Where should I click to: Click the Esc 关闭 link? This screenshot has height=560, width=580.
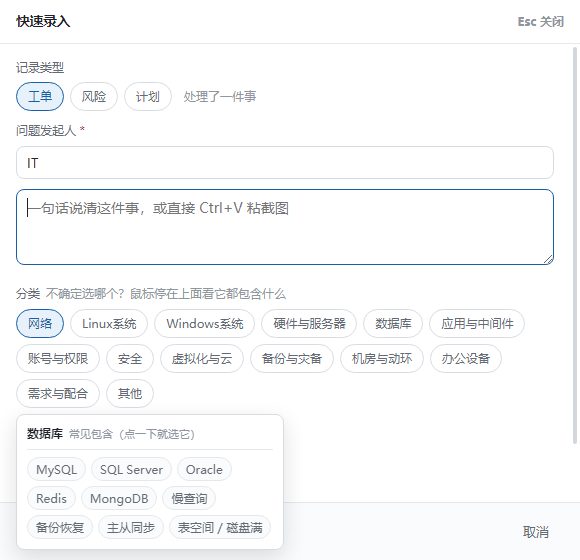coord(540,22)
